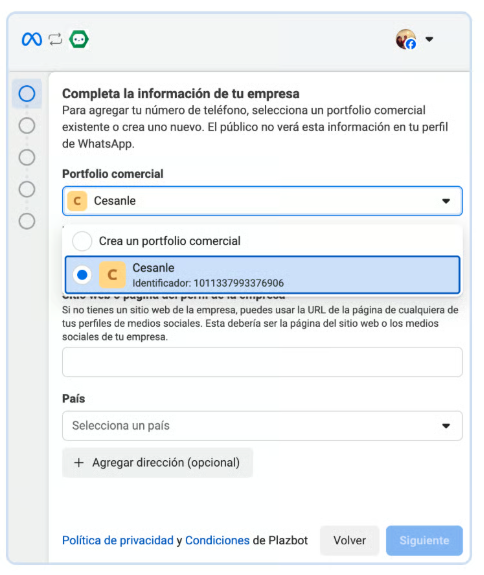Click the last step circle in sidebar
Viewport: 484px width, 575px height.
(x=27, y=221)
